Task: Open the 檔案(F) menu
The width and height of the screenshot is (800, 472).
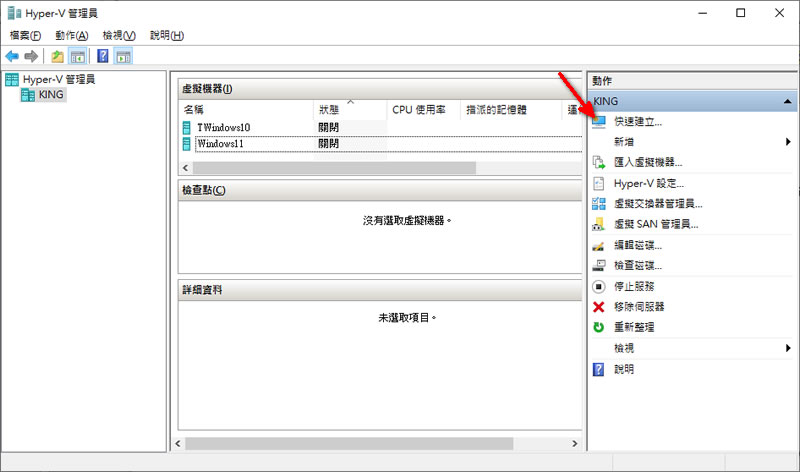Action: (26, 35)
